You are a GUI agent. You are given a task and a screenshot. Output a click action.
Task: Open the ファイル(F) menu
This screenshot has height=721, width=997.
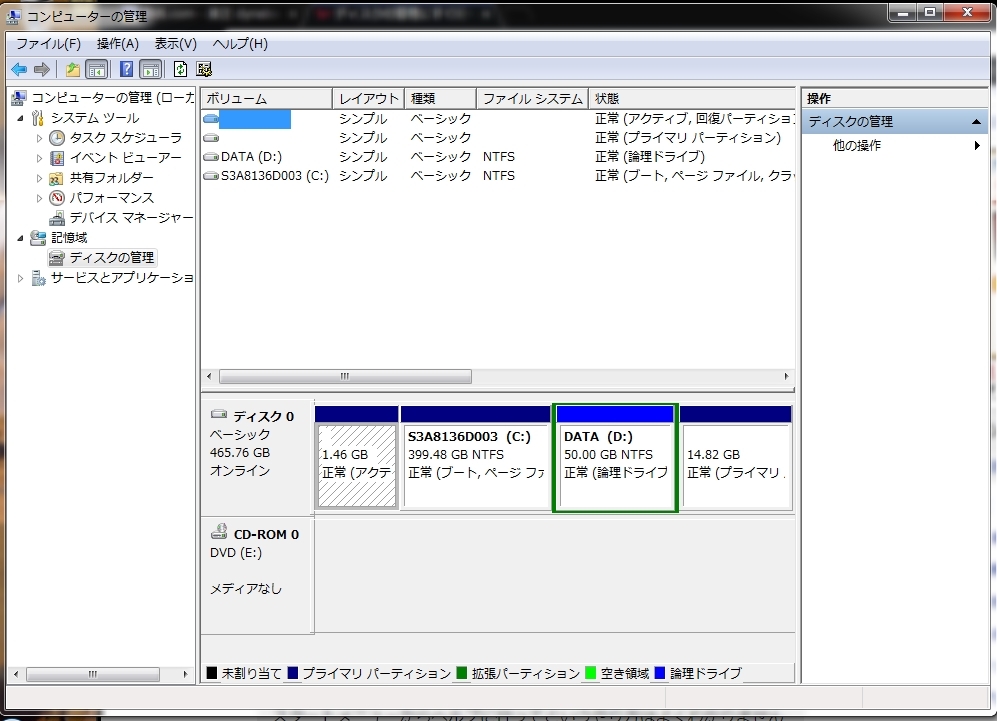pos(48,44)
